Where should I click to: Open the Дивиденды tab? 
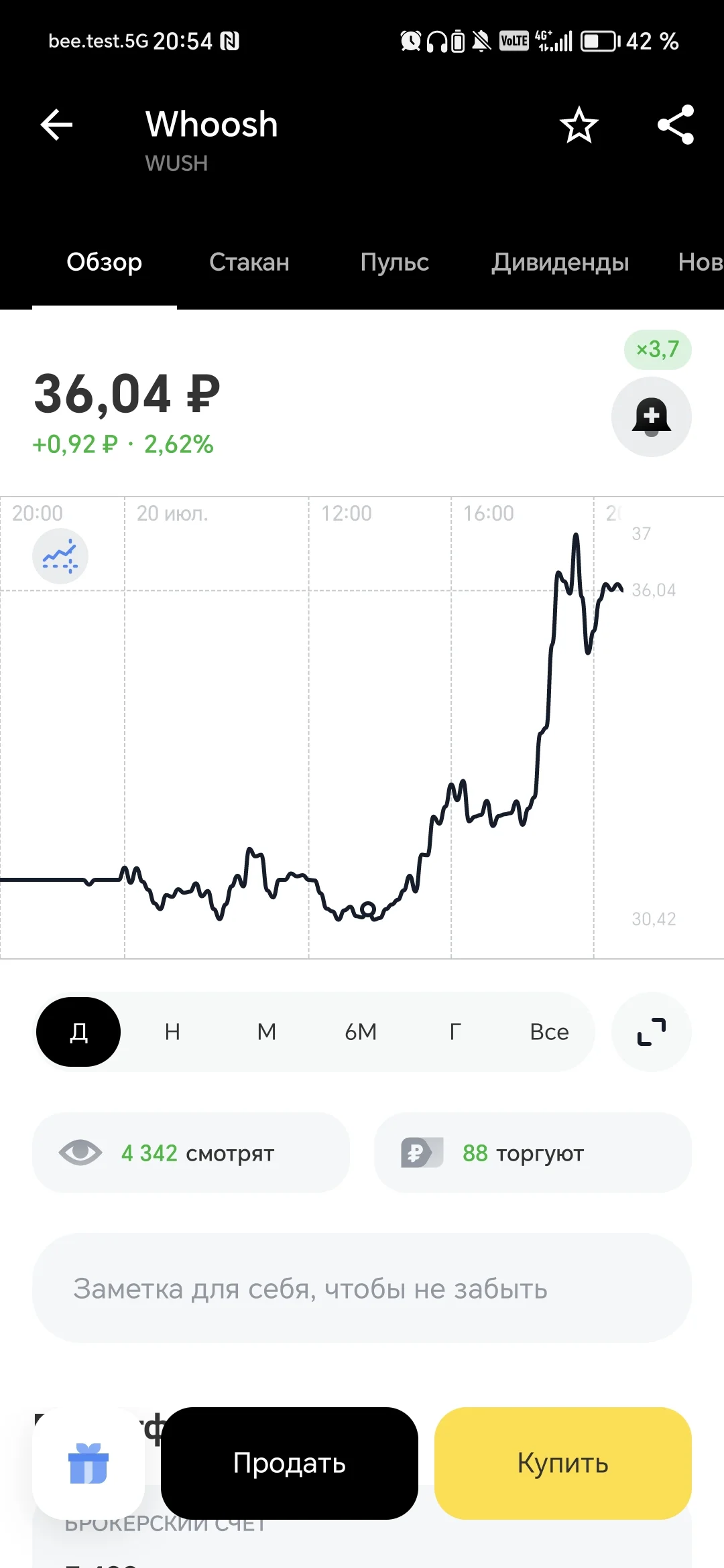tap(560, 262)
